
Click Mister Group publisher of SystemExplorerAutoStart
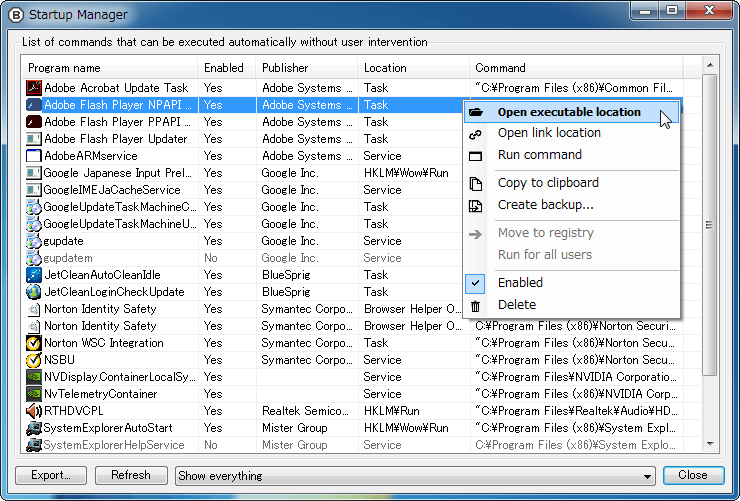(x=294, y=428)
